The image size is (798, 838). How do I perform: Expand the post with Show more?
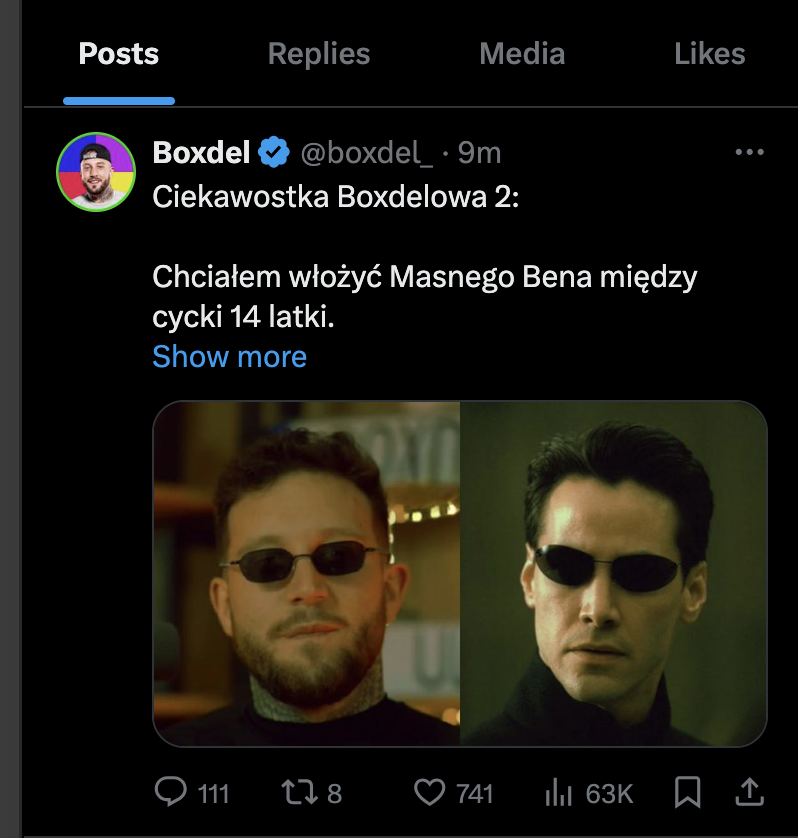click(229, 356)
